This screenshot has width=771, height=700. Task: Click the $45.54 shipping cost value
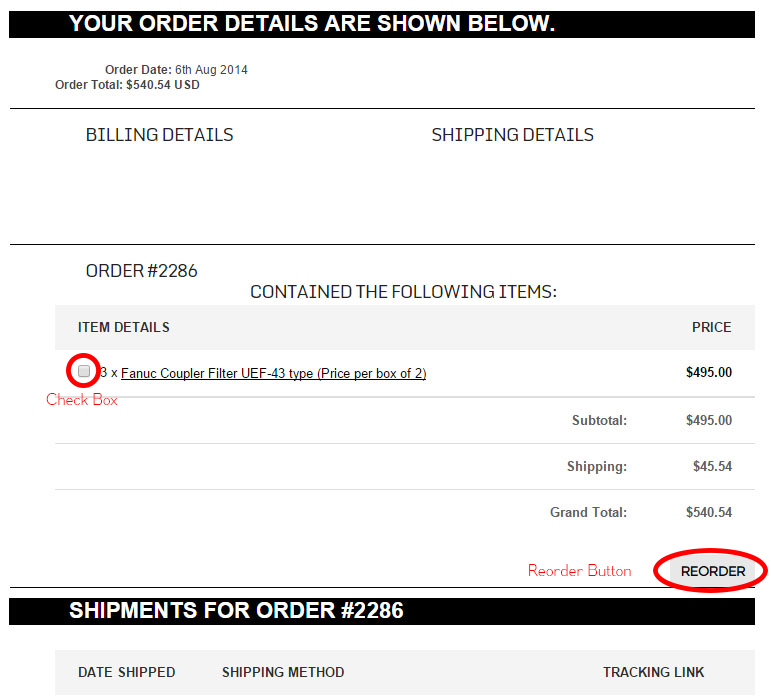point(712,467)
